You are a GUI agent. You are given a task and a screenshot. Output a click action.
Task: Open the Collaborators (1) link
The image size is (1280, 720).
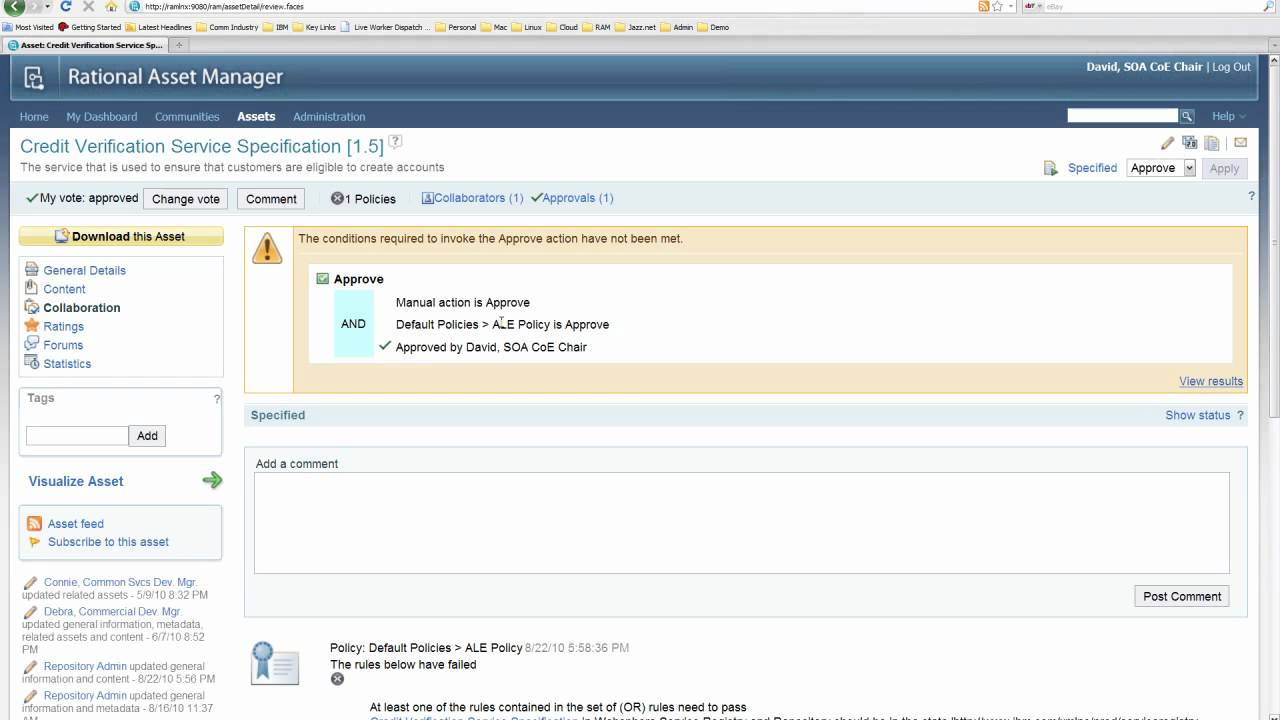tap(472, 198)
